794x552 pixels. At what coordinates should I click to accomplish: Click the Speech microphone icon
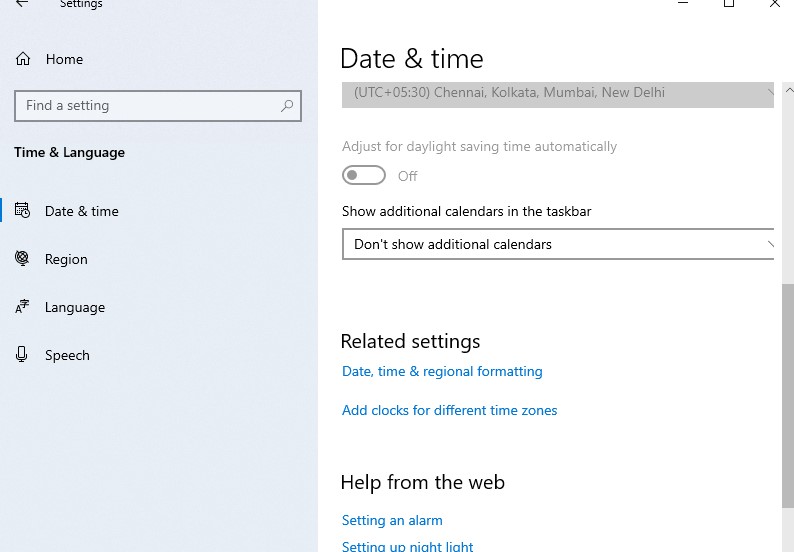click(x=21, y=354)
